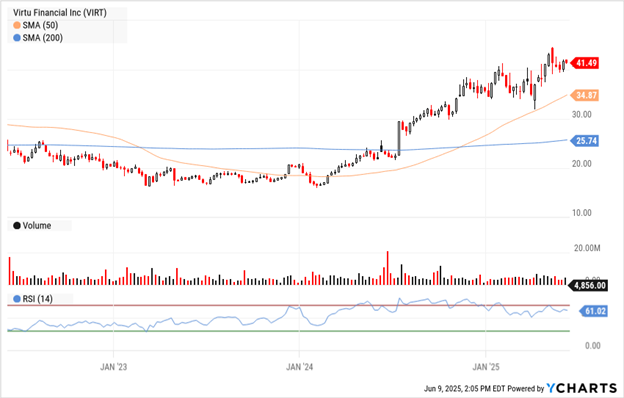Click the blue 25.74 SMA flag
Viewport: 624px width, 398px height.
tap(585, 141)
